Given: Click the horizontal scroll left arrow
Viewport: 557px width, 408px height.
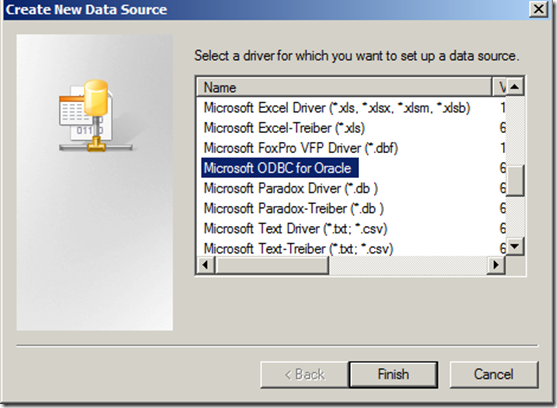Looking at the screenshot, I should pyautogui.click(x=206, y=265).
